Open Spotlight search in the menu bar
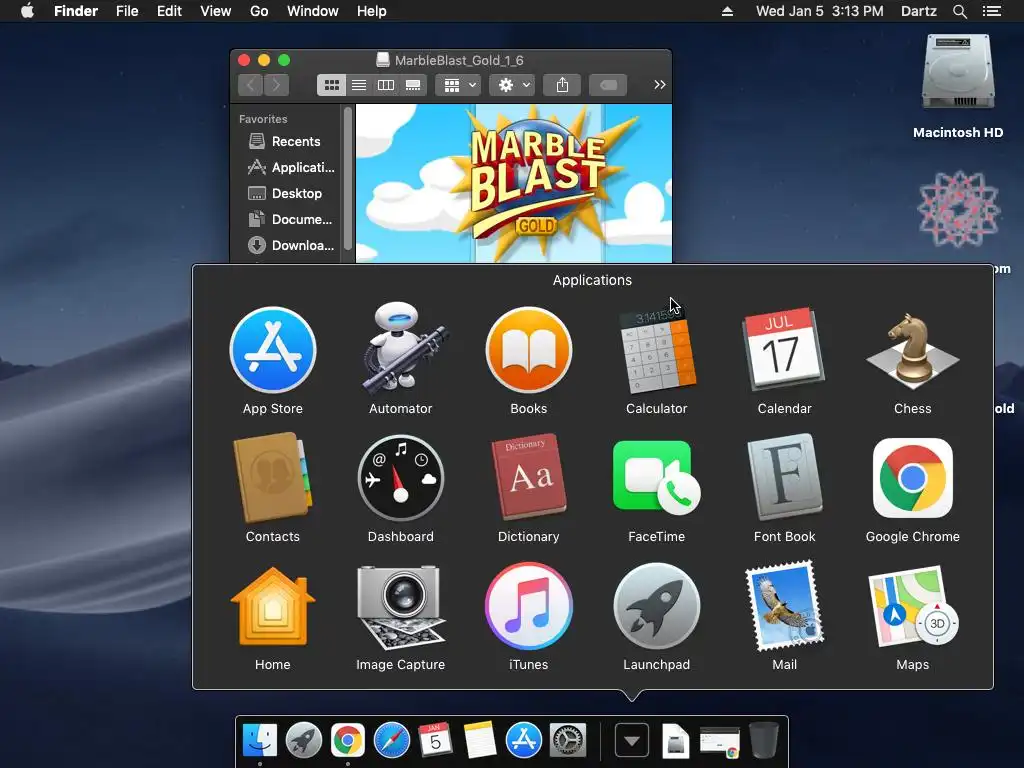 (960, 11)
